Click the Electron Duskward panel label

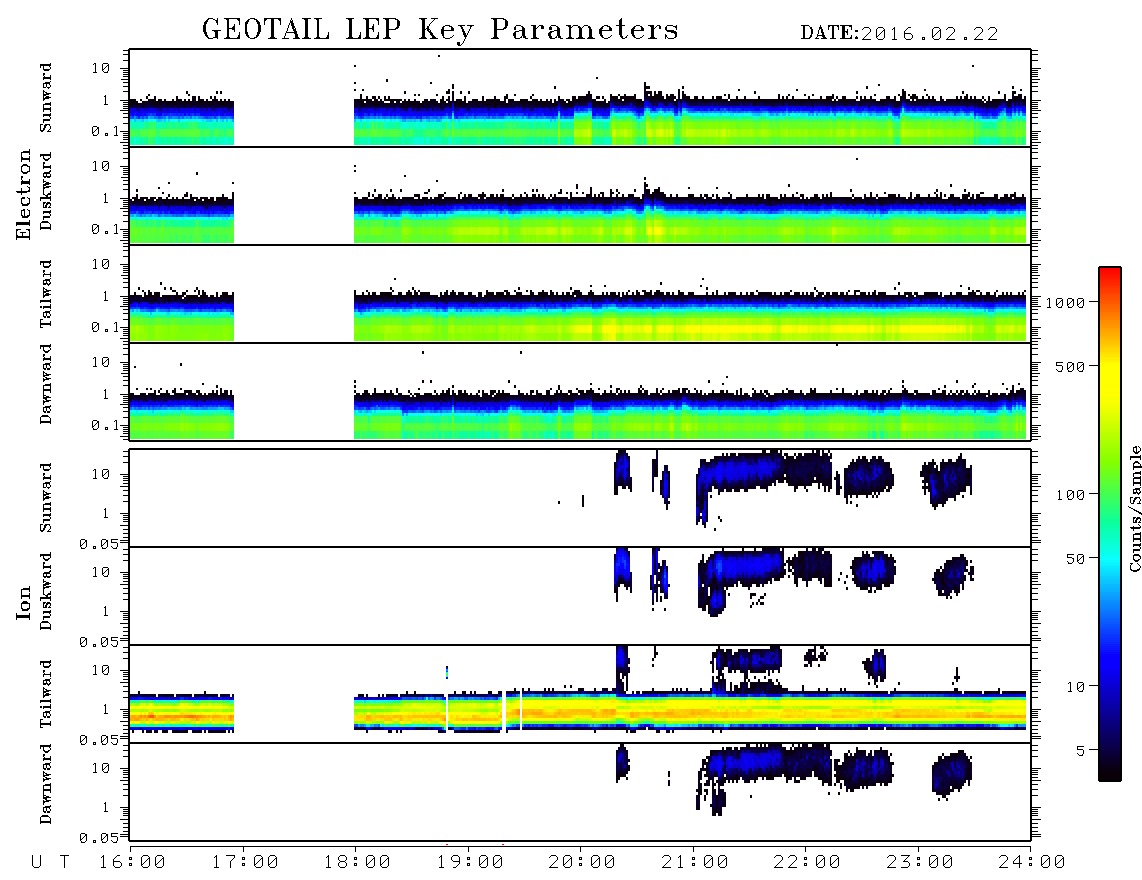coord(46,191)
